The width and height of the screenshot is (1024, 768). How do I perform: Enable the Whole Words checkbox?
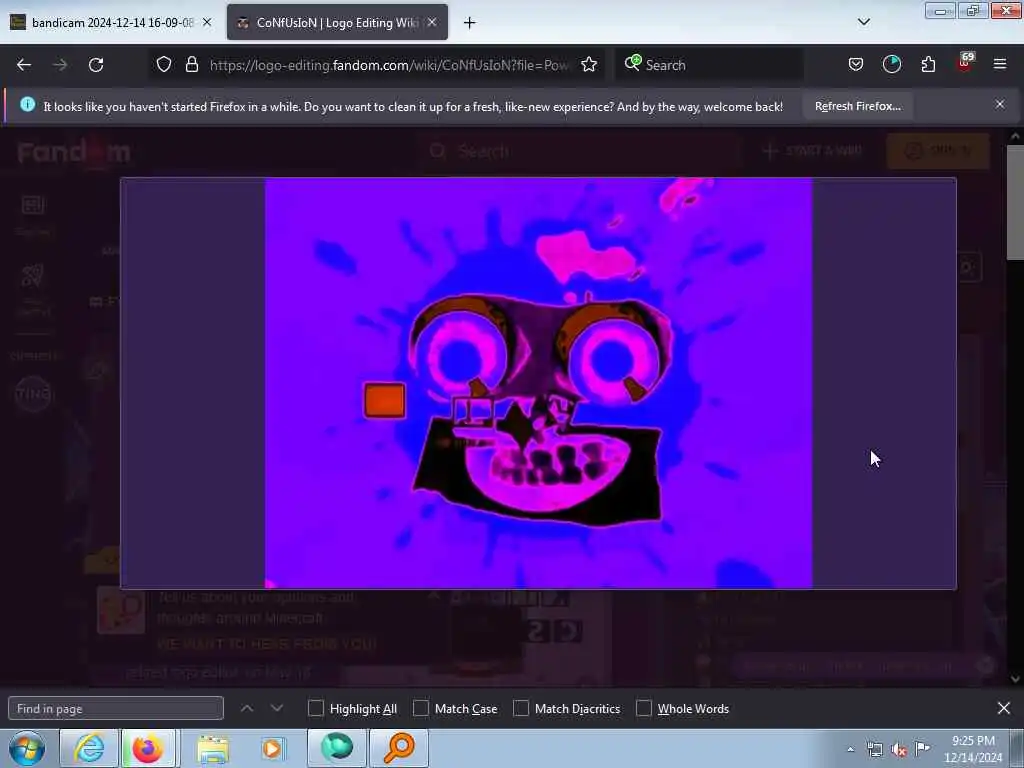point(644,708)
